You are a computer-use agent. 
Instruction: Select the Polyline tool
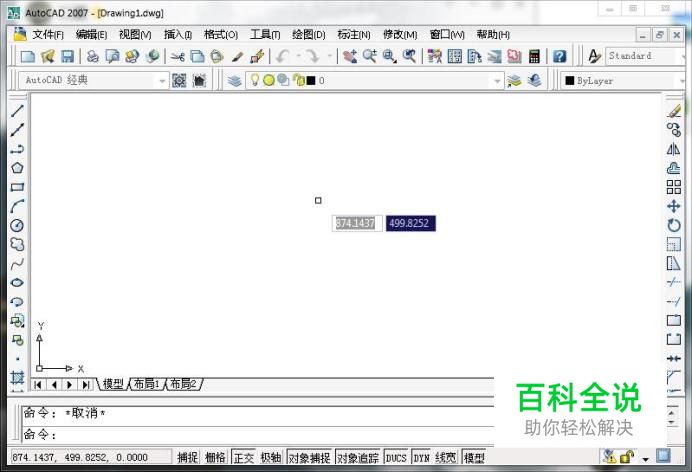tap(17, 149)
